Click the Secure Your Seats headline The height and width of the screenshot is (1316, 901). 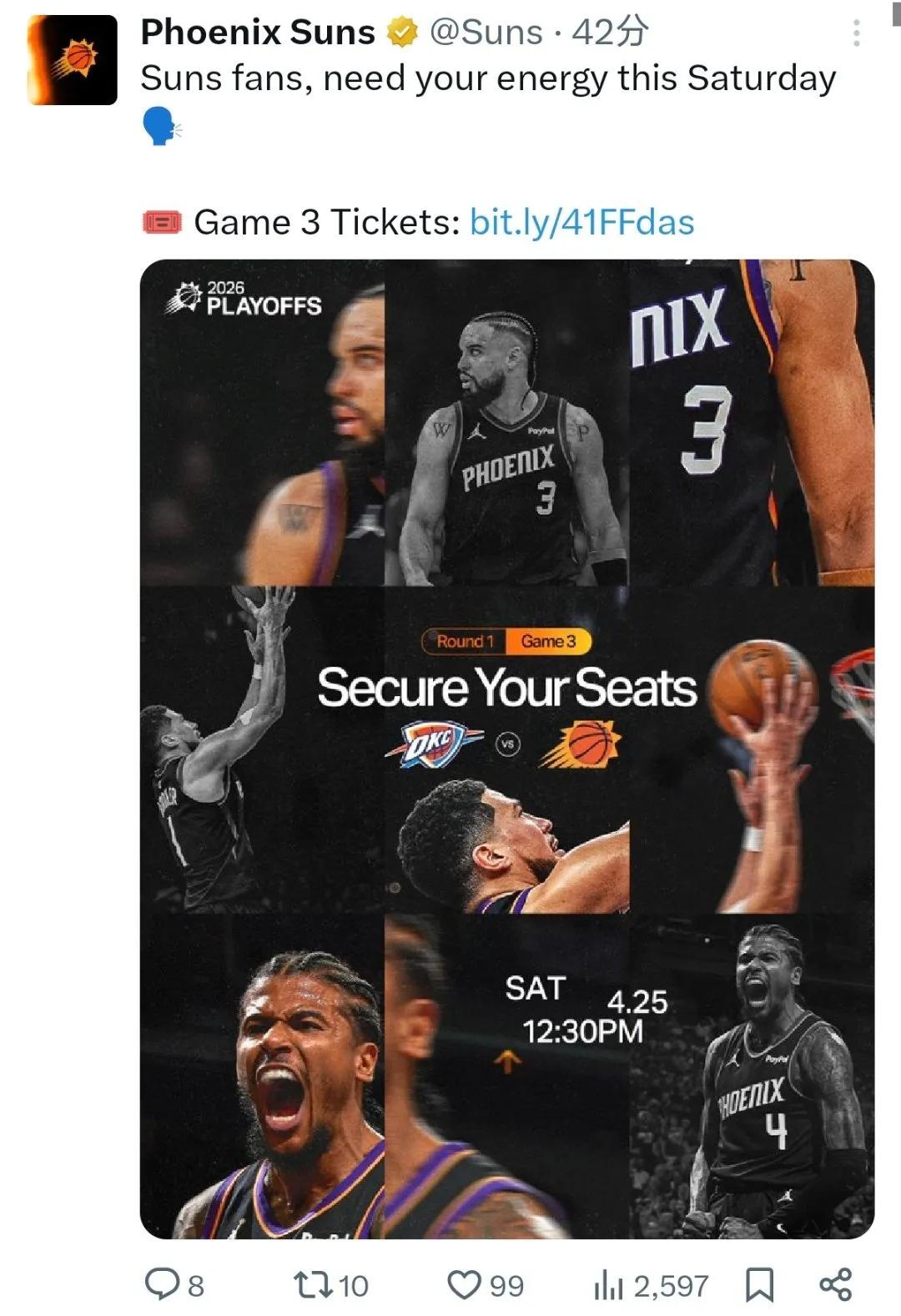[x=506, y=688]
